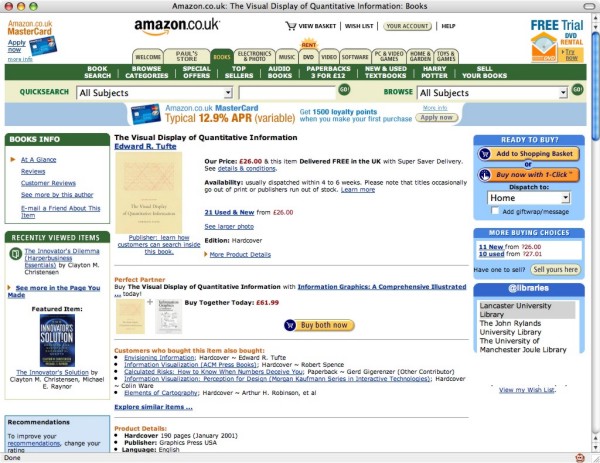Select Lancaster University Library in the list
600x463 pixels.
527,310
